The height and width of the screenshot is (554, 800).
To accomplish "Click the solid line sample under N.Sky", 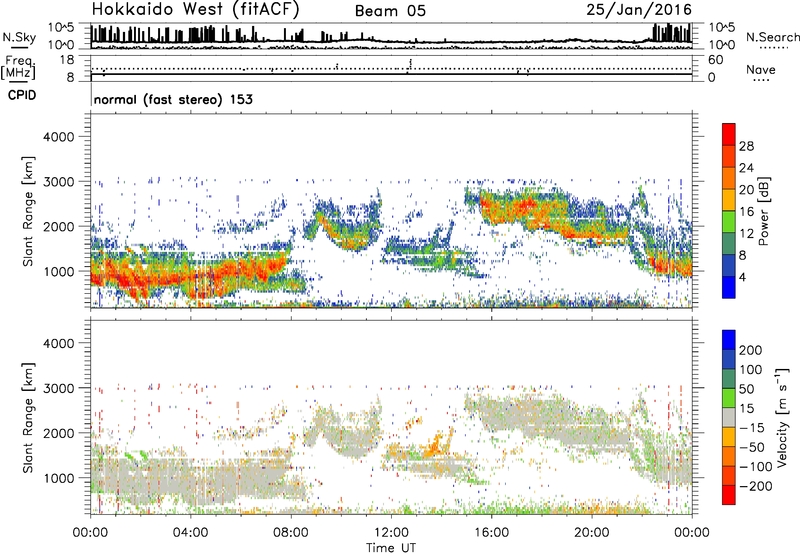I will [x=19, y=47].
